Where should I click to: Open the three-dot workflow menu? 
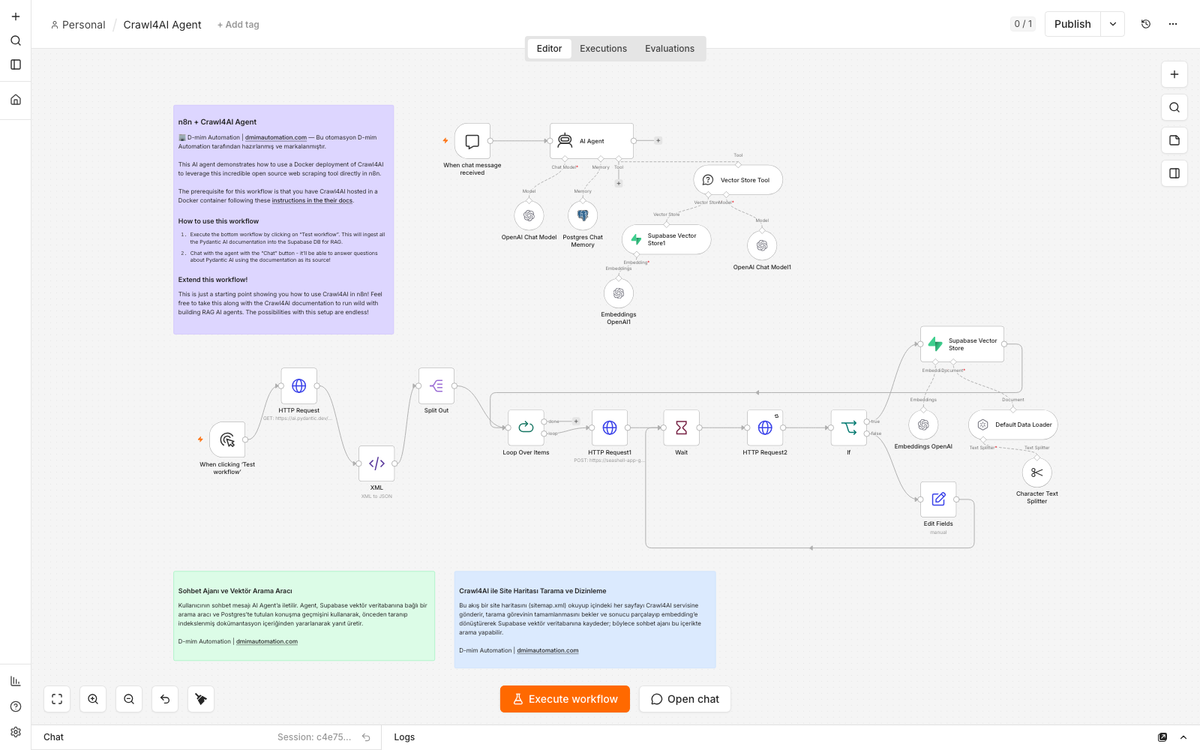pyautogui.click(x=1173, y=24)
